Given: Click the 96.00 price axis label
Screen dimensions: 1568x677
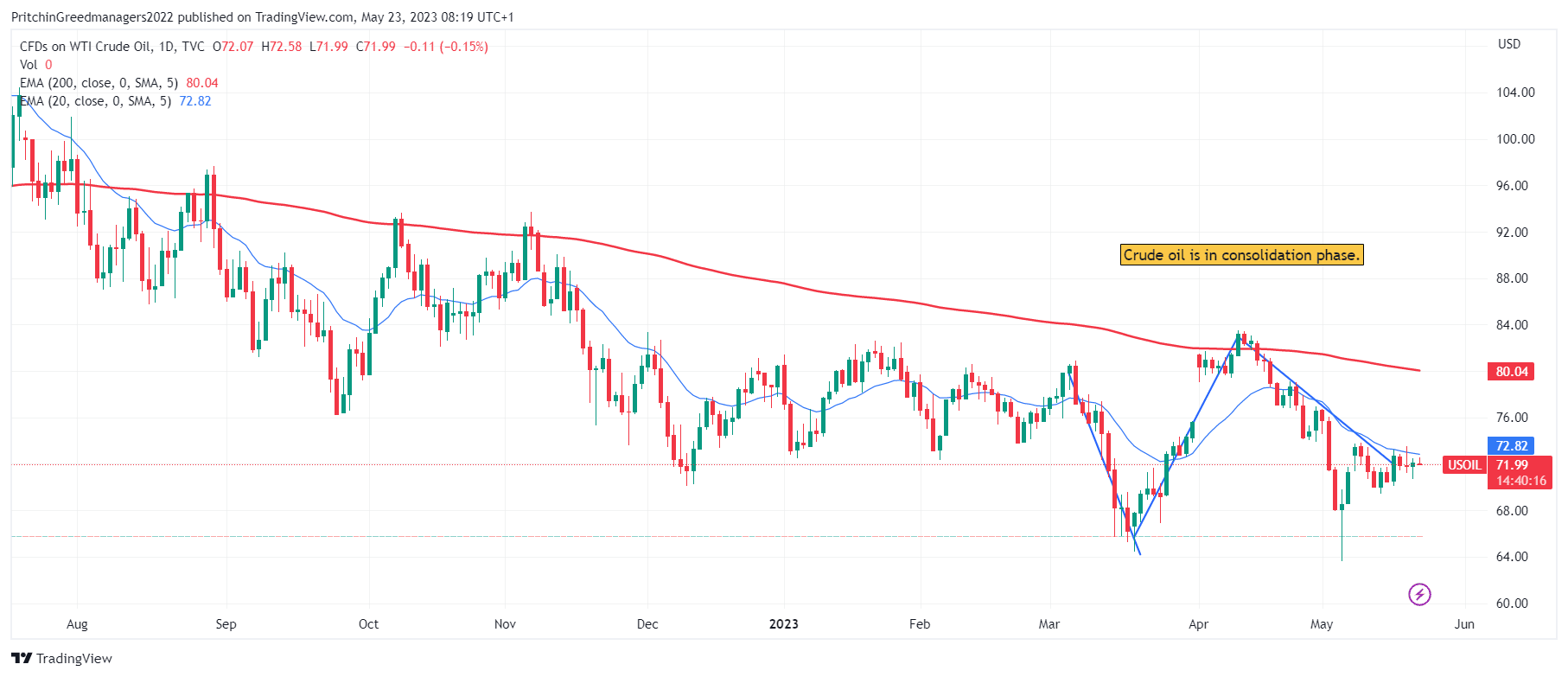Looking at the screenshot, I should 1512,186.
